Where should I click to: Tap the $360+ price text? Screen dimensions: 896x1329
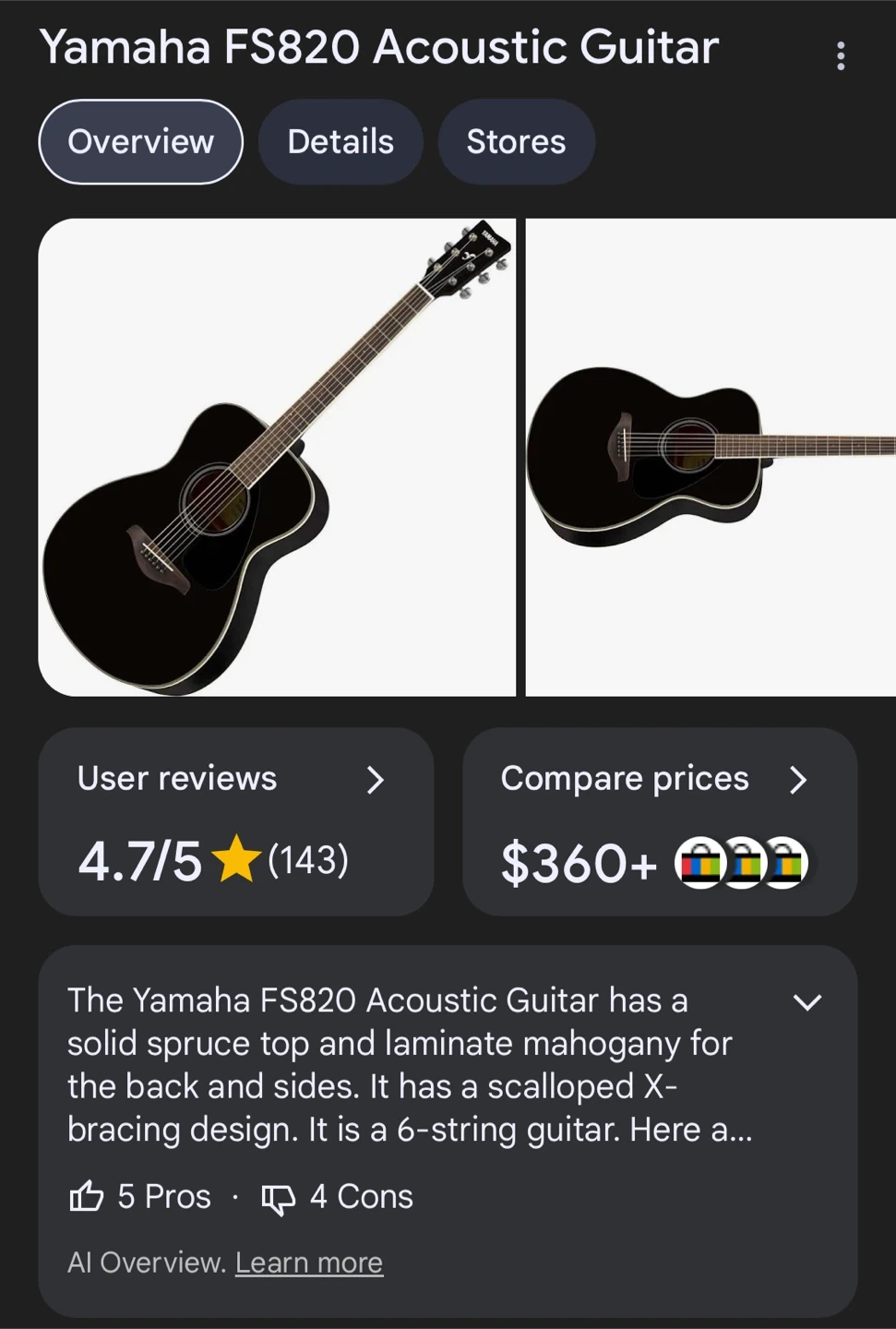tap(579, 864)
